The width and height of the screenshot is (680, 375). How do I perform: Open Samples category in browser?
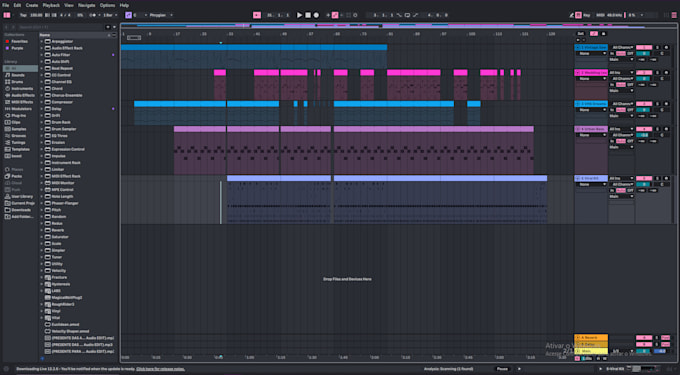[x=19, y=129]
